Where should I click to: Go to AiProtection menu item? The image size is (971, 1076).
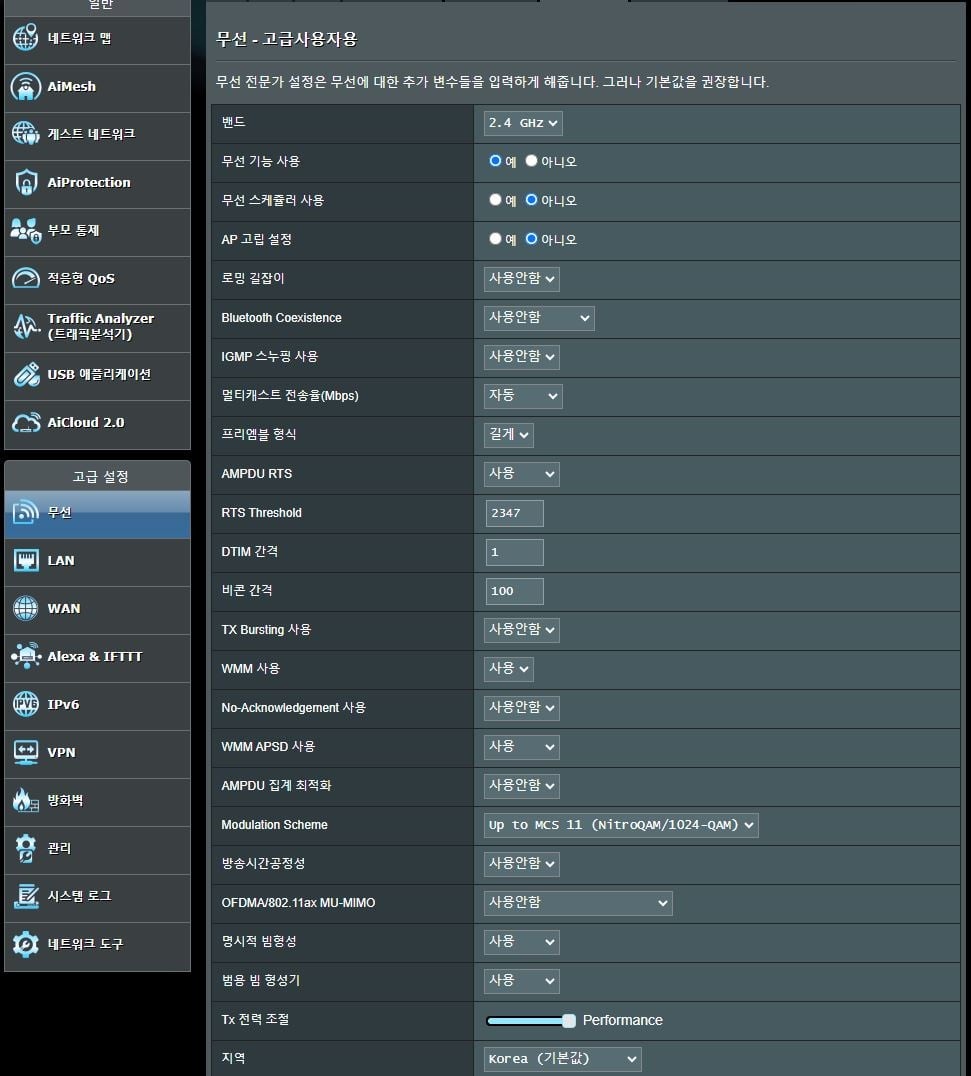pos(97,185)
